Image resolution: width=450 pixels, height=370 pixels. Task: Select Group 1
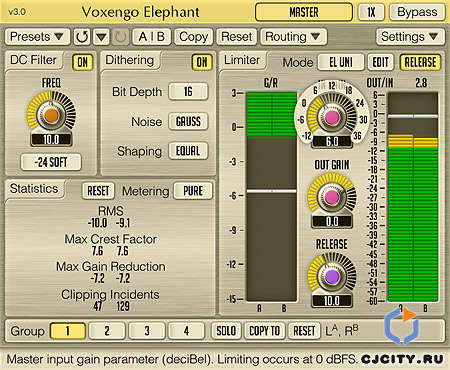coord(68,331)
